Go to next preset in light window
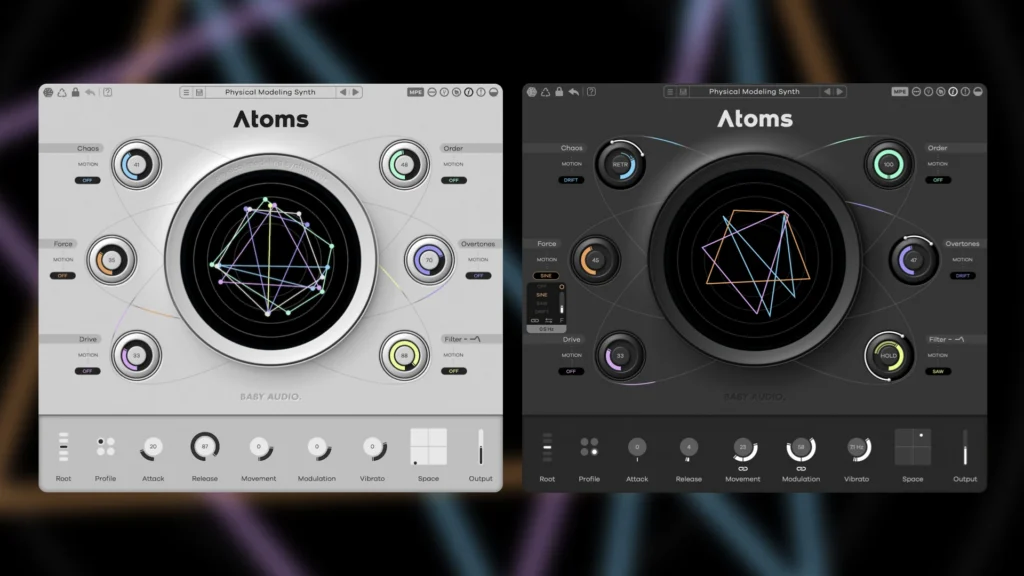 coord(356,92)
